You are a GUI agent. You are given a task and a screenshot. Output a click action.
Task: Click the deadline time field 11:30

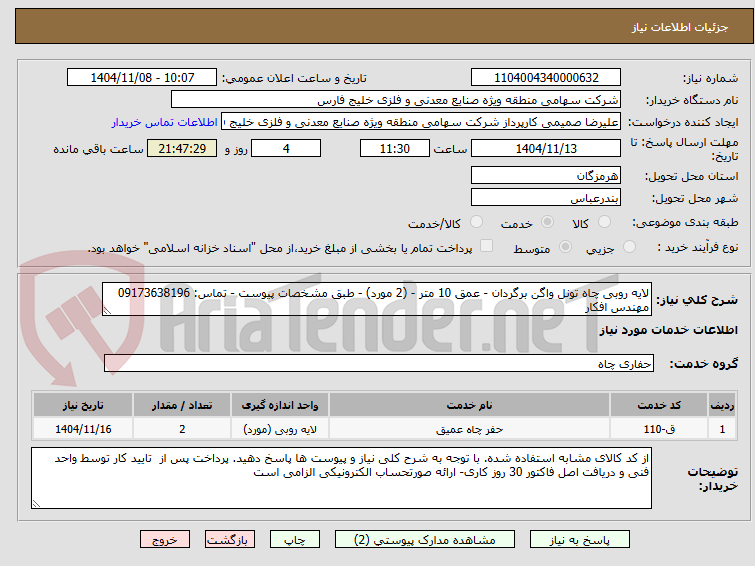395,148
